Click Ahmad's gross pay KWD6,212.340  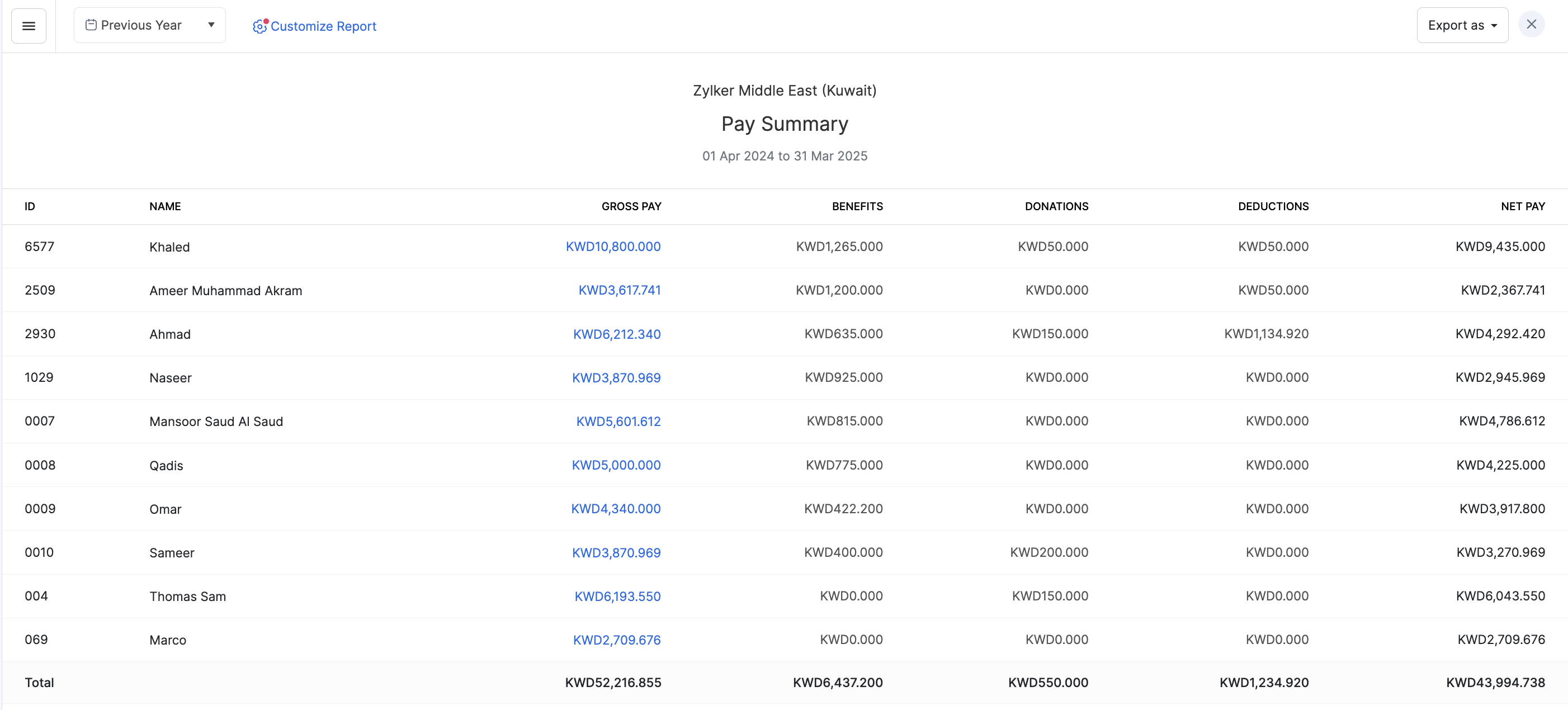coord(616,334)
